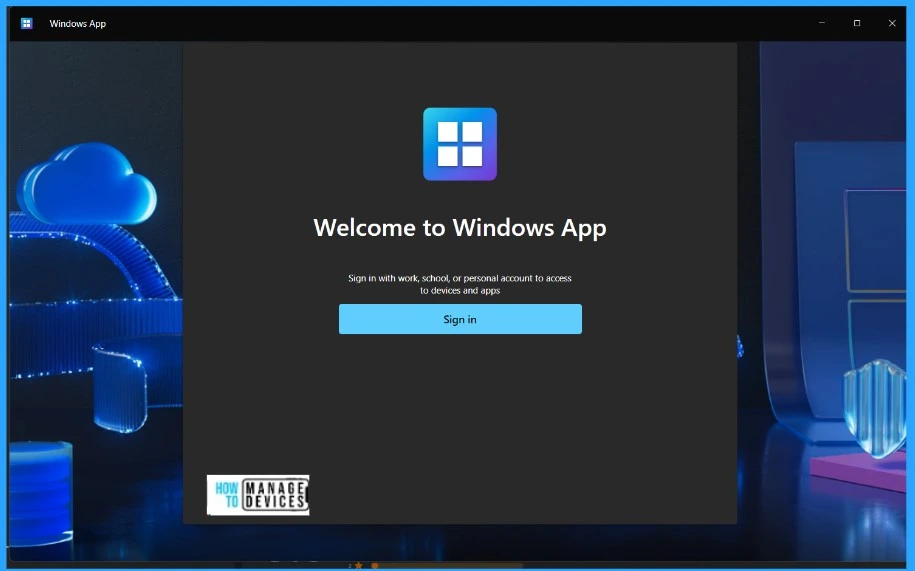Click the 'Windows App' title bar text
The width and height of the screenshot is (915, 571).
78,23
